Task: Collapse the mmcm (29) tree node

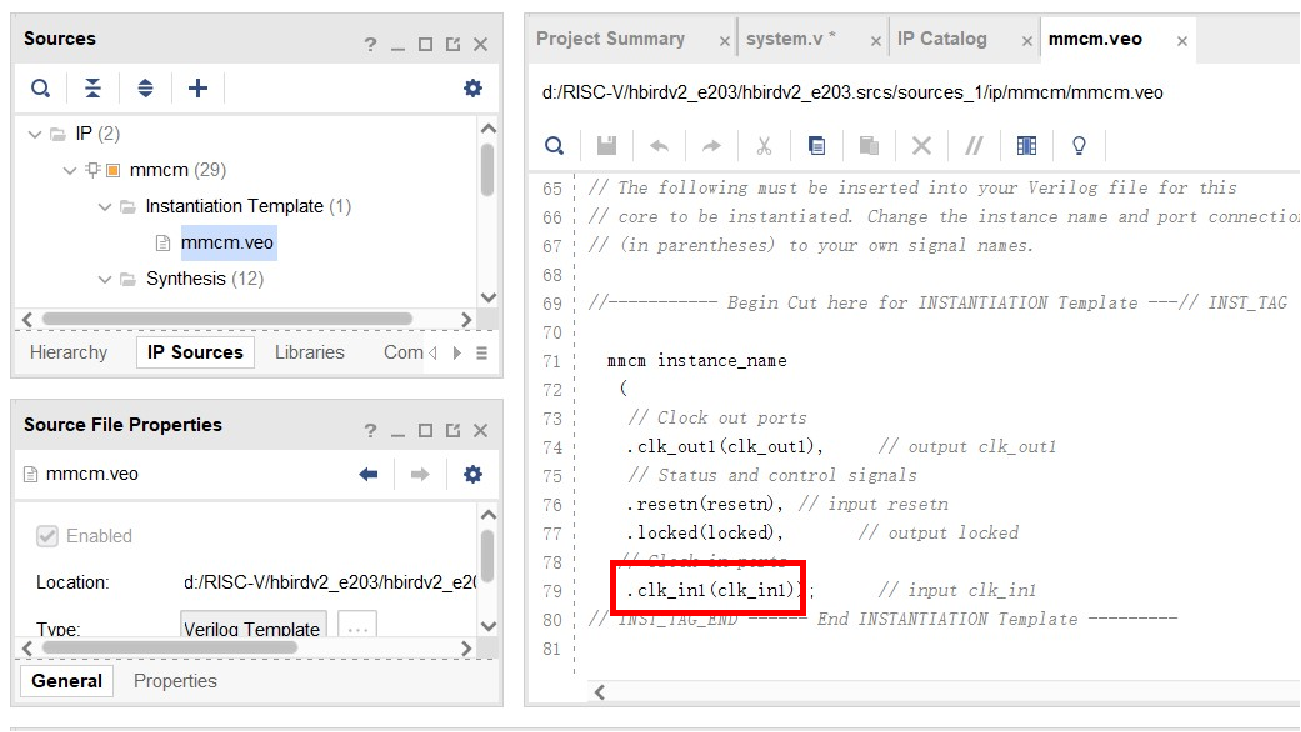Action: 69,170
